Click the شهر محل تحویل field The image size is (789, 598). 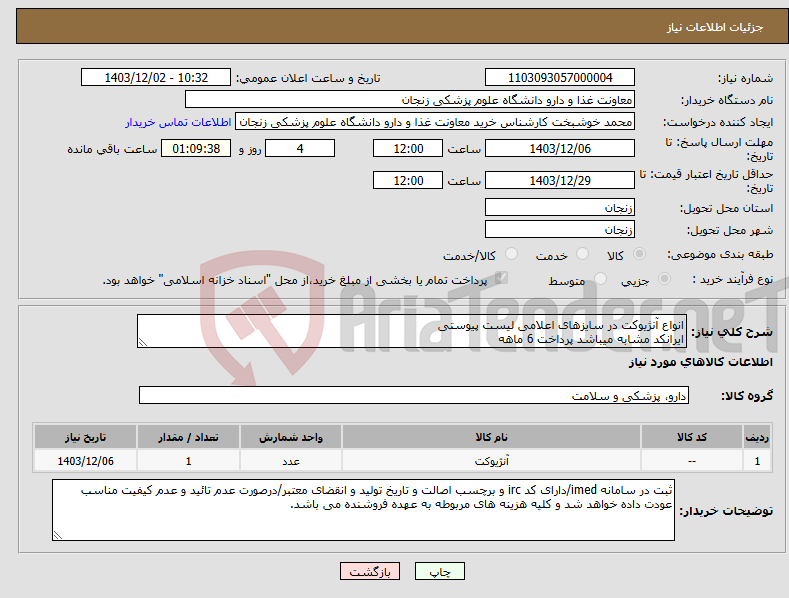pos(560,230)
